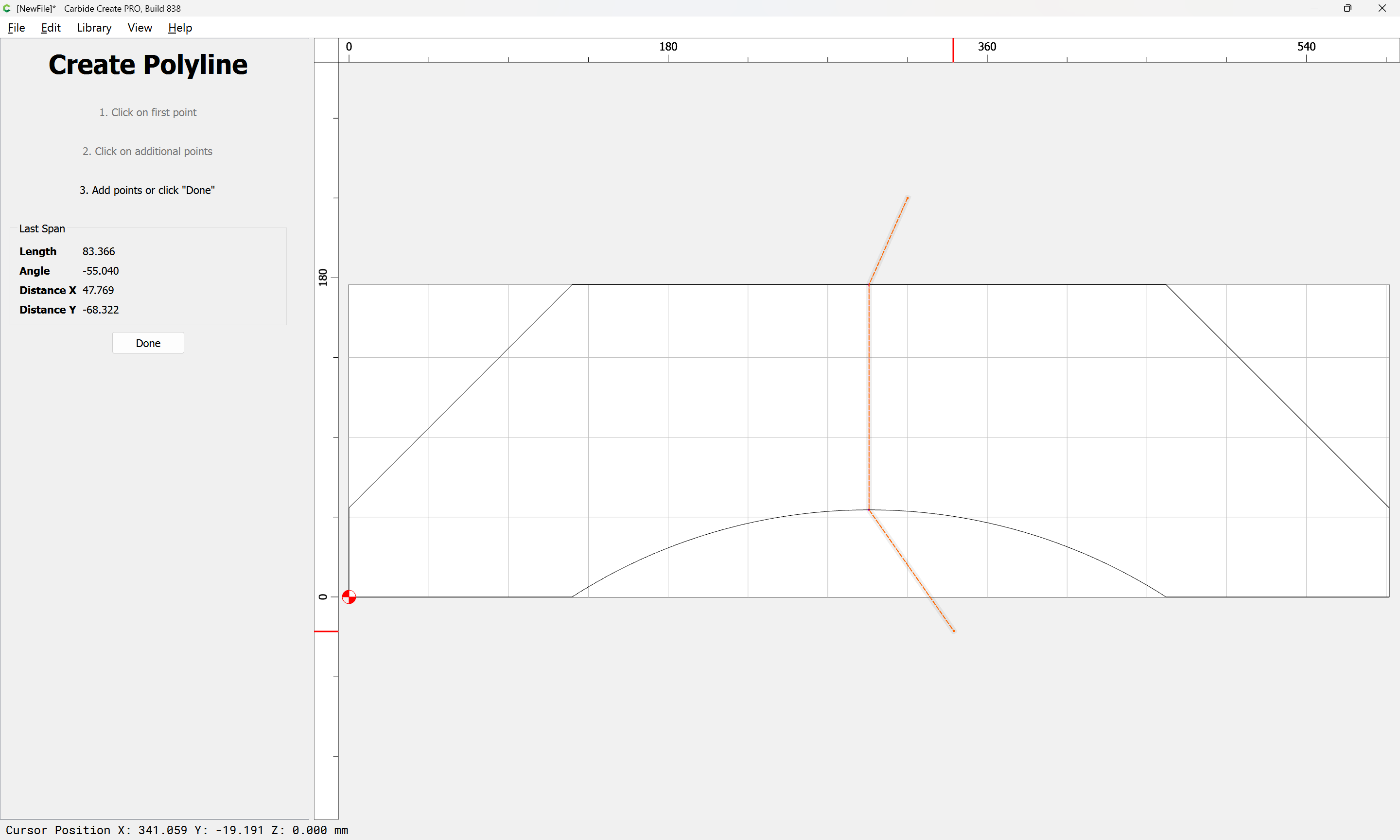The height and width of the screenshot is (840, 1400).
Task: Click the Length value 83.366
Action: click(99, 251)
